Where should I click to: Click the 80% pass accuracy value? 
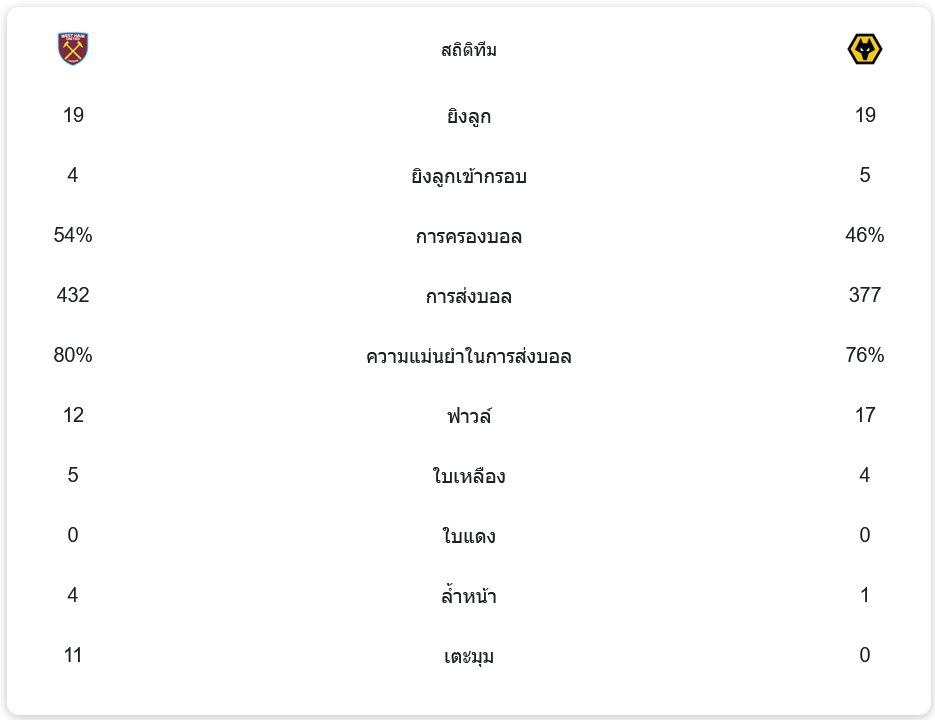coord(73,355)
